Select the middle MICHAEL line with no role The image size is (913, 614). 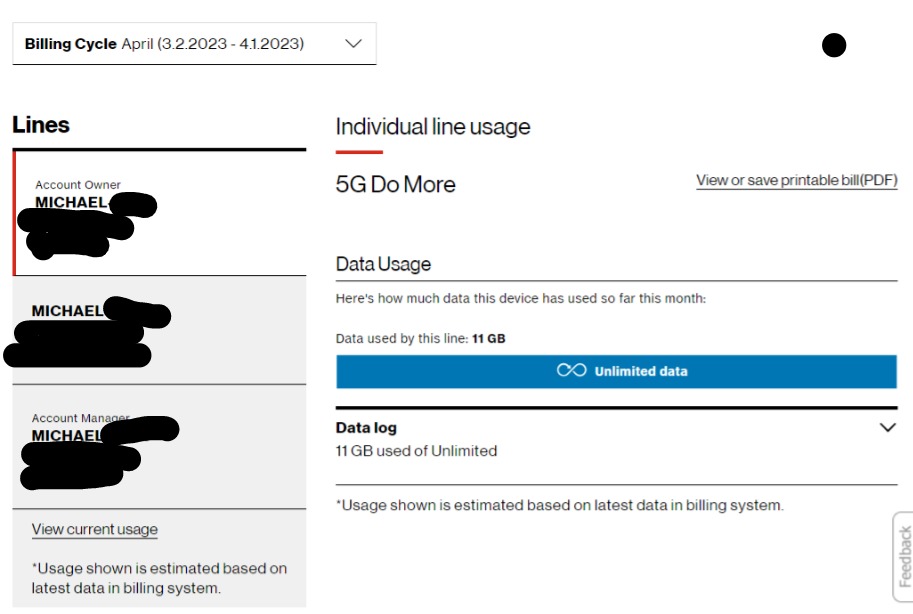(160, 330)
